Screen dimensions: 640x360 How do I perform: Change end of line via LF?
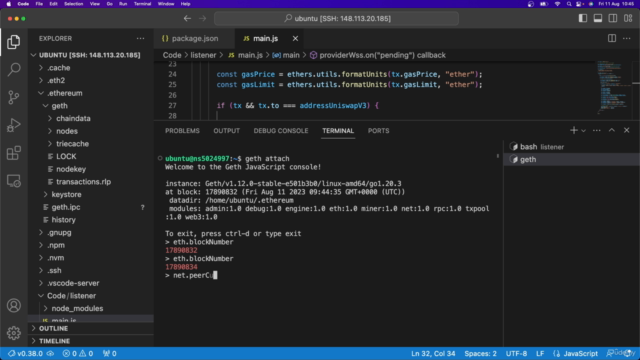pyautogui.click(x=540, y=353)
